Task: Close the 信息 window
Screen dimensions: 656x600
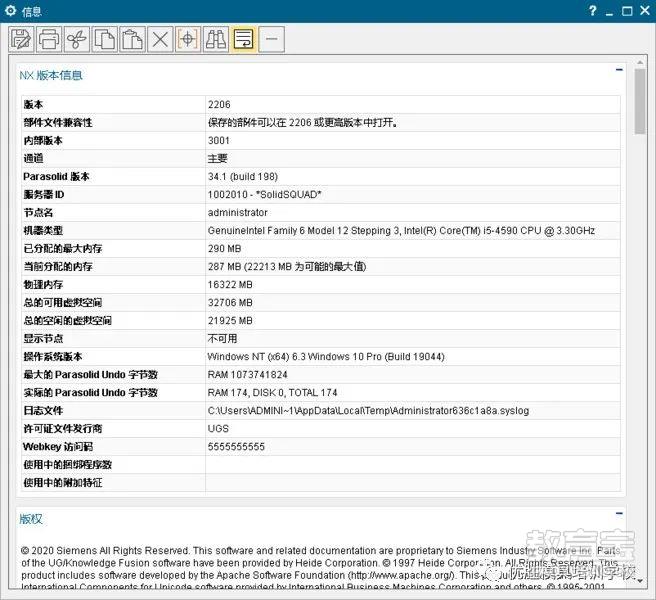Action: click(645, 10)
